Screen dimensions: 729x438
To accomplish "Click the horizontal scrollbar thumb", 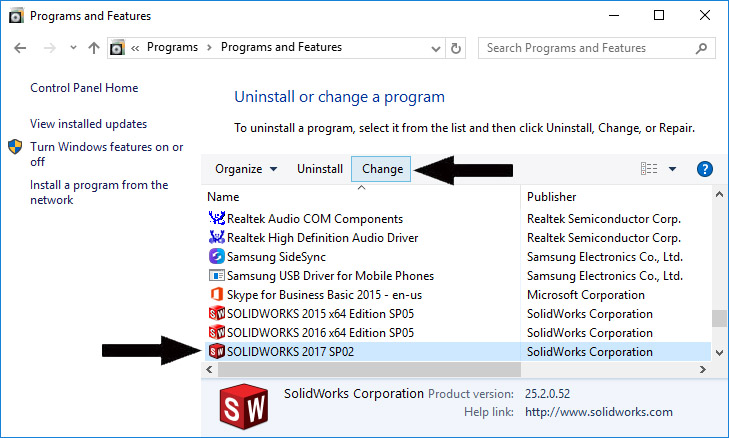I will 370,370.
